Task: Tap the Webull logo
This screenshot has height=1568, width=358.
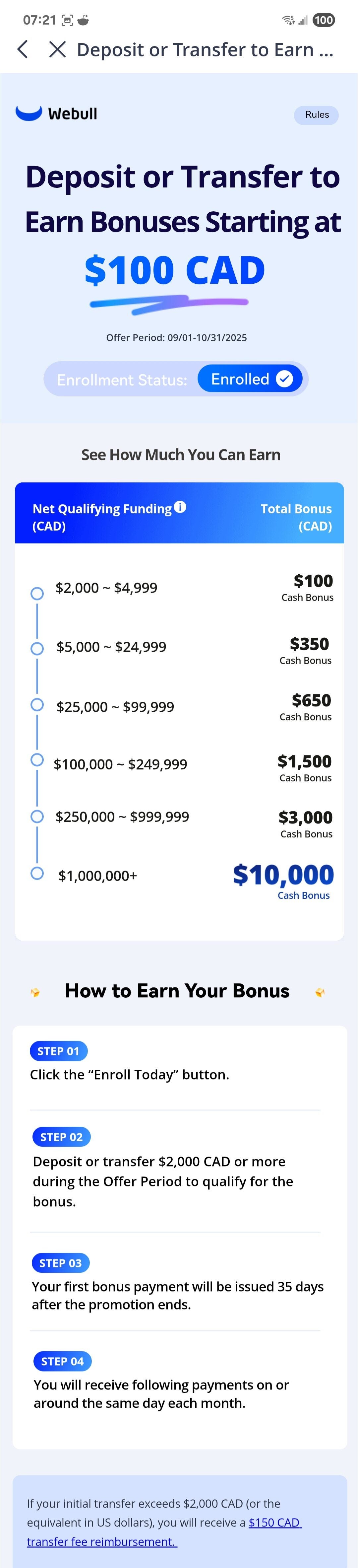Action: click(x=57, y=113)
